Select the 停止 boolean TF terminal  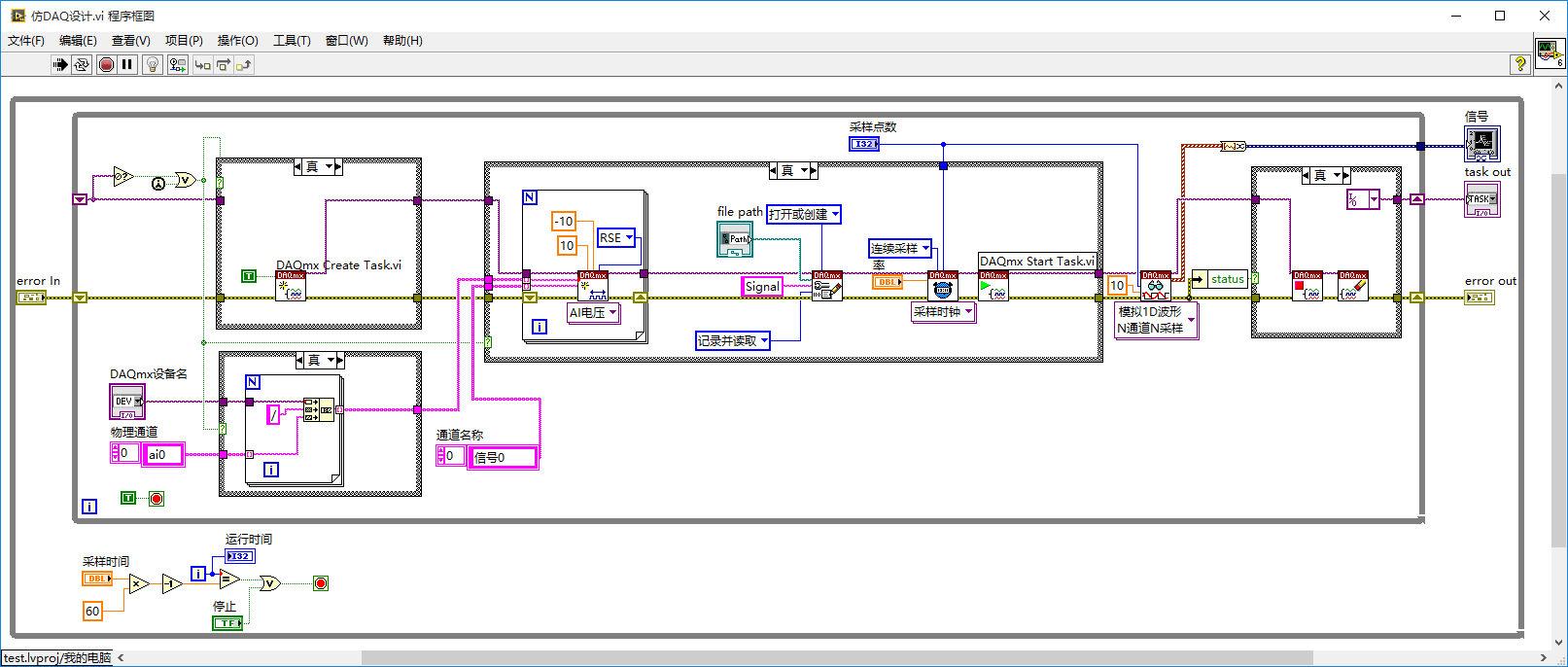coord(227,622)
